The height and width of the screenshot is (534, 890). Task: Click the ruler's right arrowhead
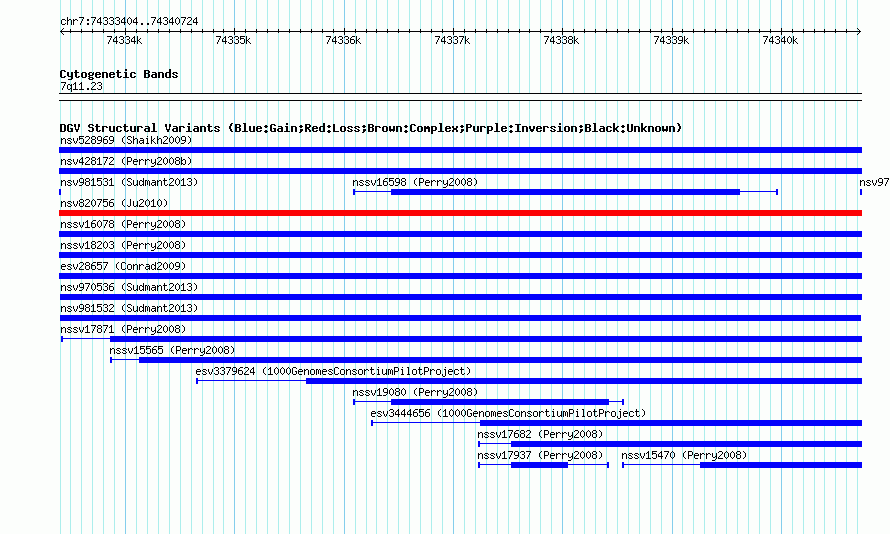pos(859,32)
